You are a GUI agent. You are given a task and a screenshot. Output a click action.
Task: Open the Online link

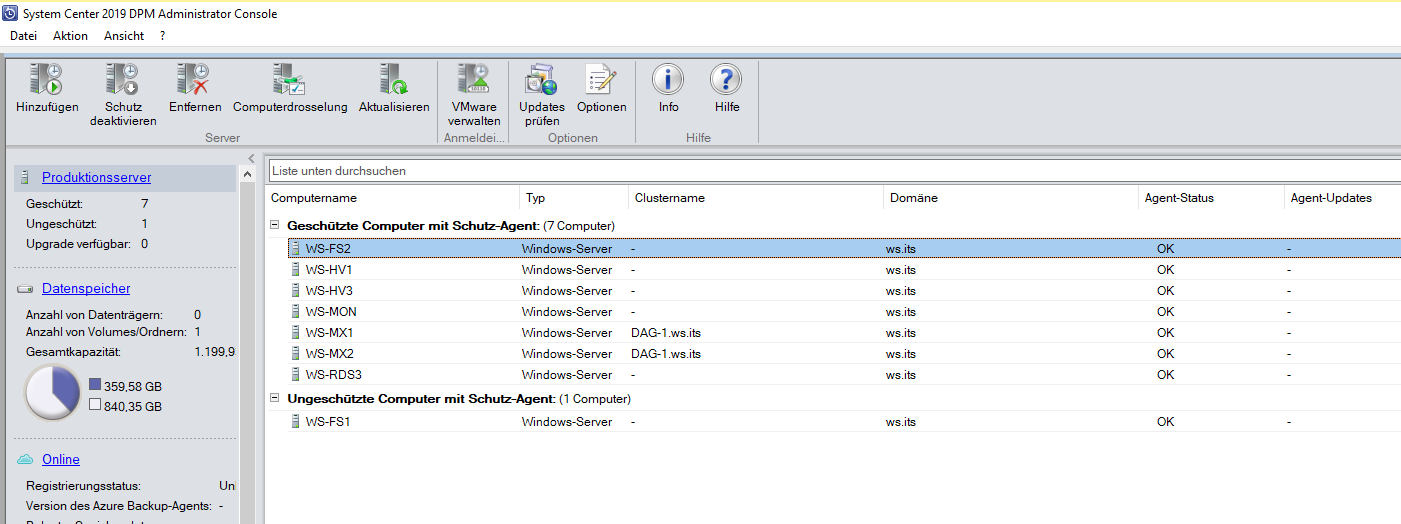(61, 459)
